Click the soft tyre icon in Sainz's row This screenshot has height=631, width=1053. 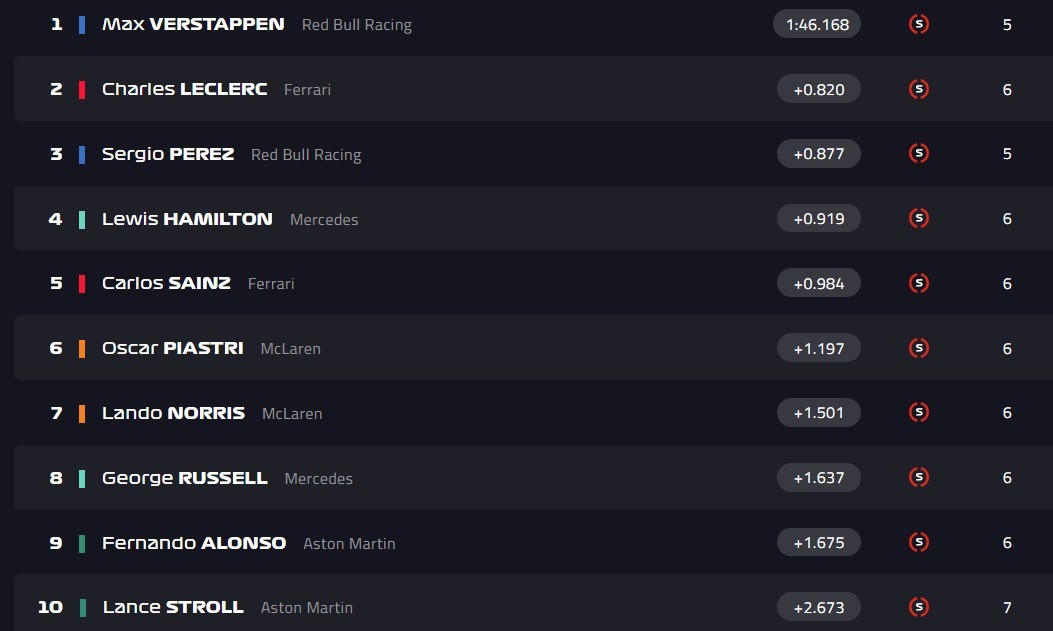918,283
